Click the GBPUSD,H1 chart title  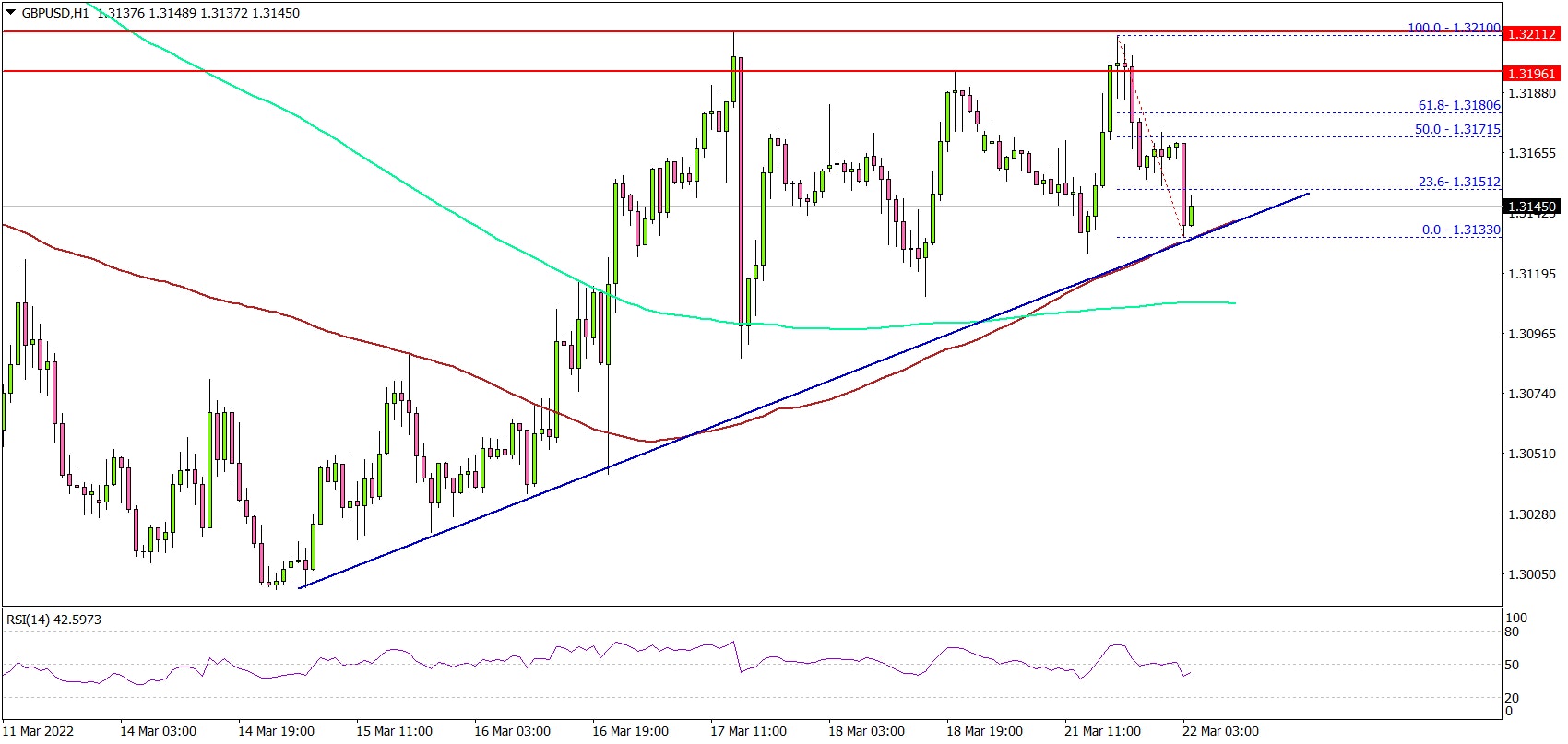click(54, 13)
